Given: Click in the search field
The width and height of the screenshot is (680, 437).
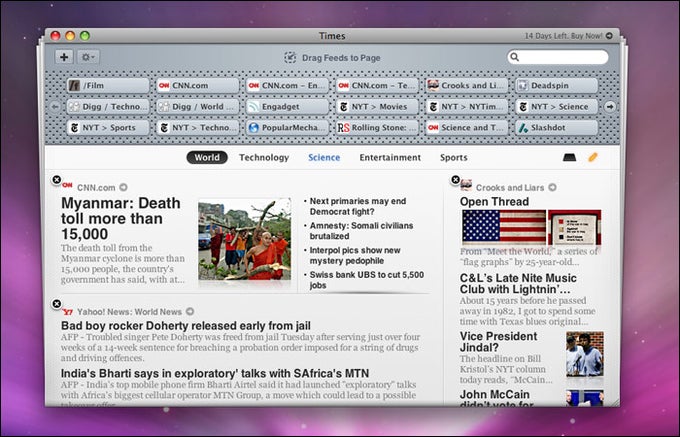Looking at the screenshot, I should [558, 57].
